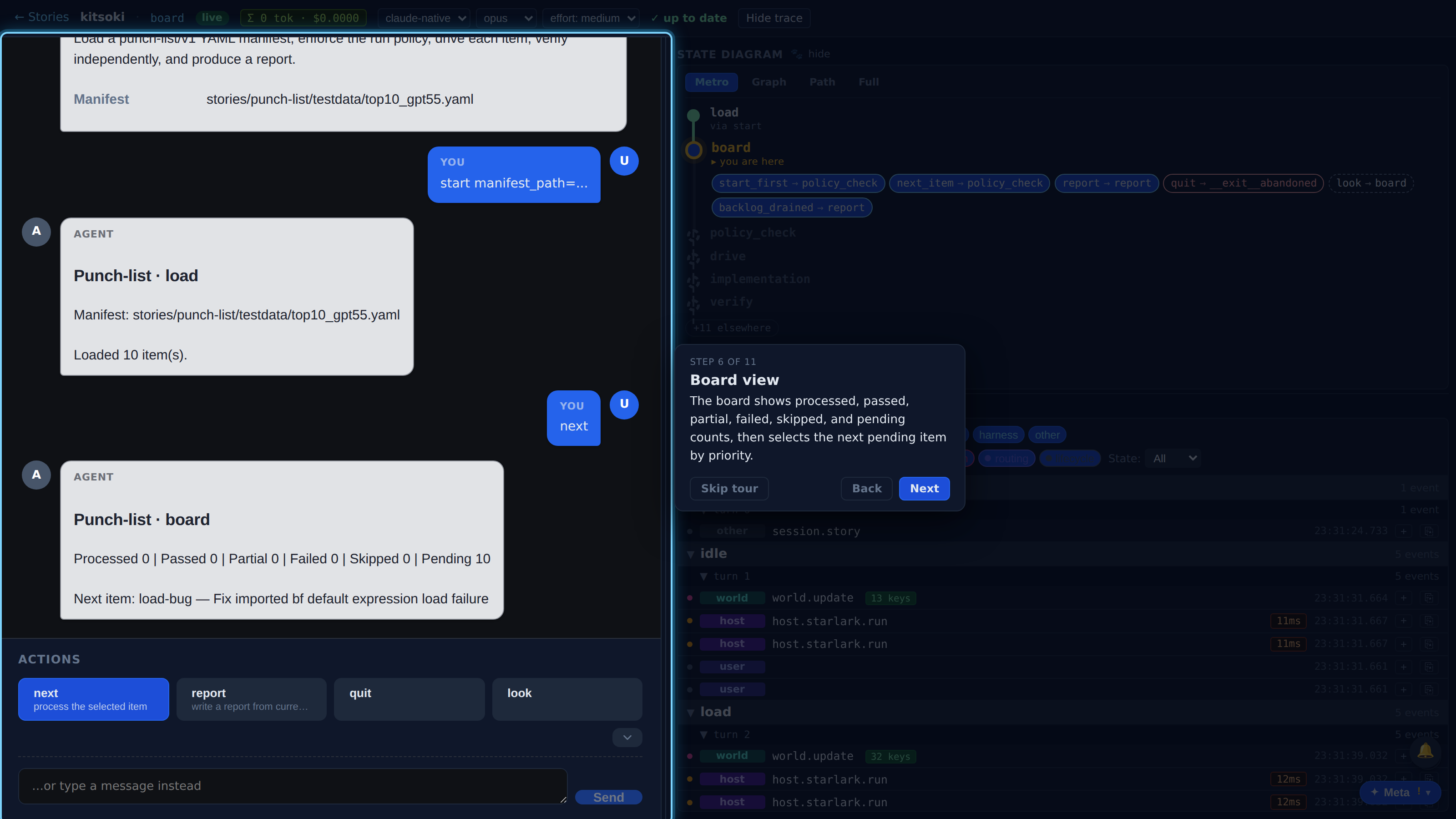The width and height of the screenshot is (1456, 819).
Task: Select the Metro diagram tab
Action: tap(711, 82)
